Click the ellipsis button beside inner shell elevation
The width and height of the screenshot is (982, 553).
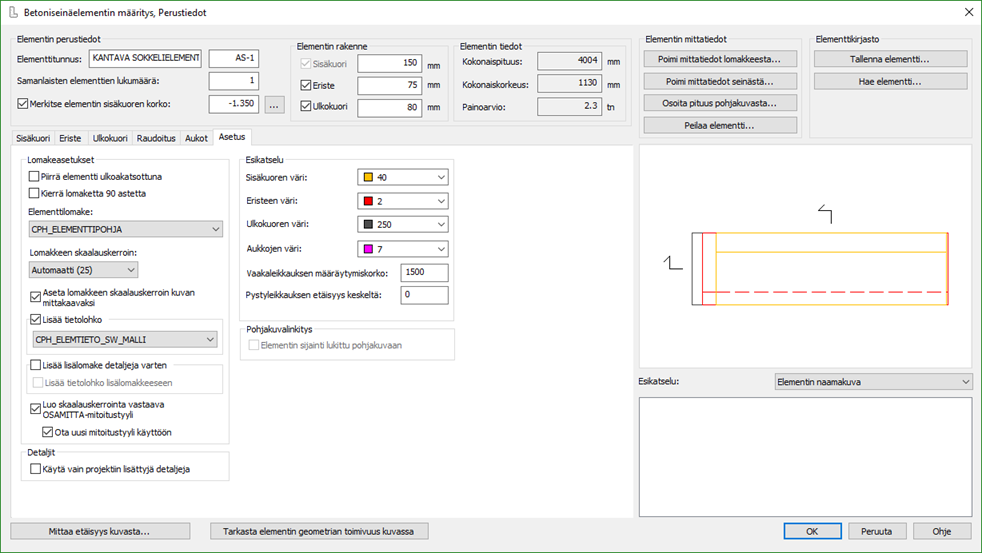click(275, 104)
